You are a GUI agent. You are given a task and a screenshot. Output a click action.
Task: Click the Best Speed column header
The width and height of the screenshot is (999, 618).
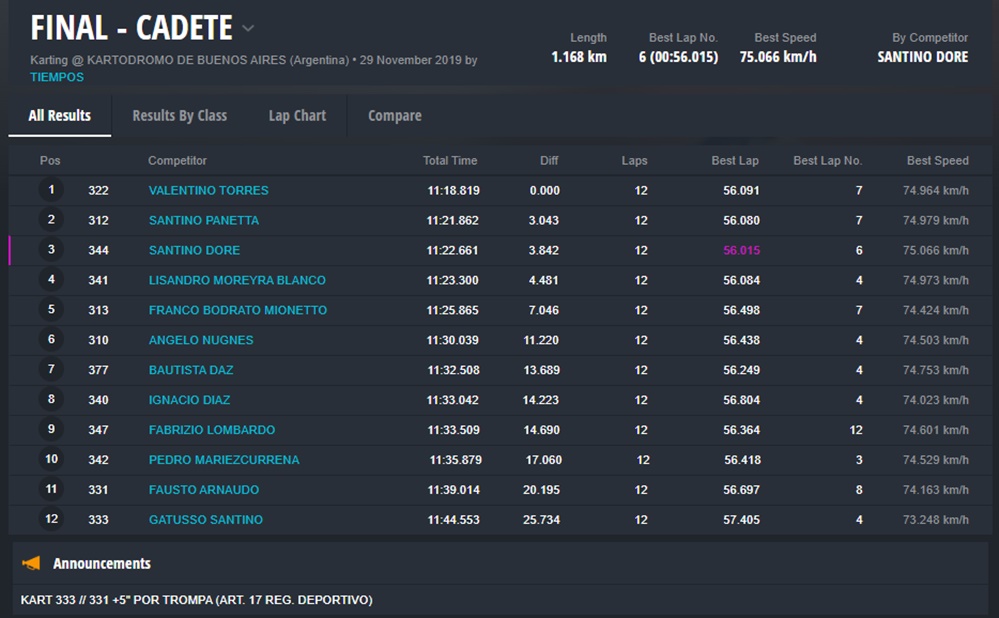[937, 161]
